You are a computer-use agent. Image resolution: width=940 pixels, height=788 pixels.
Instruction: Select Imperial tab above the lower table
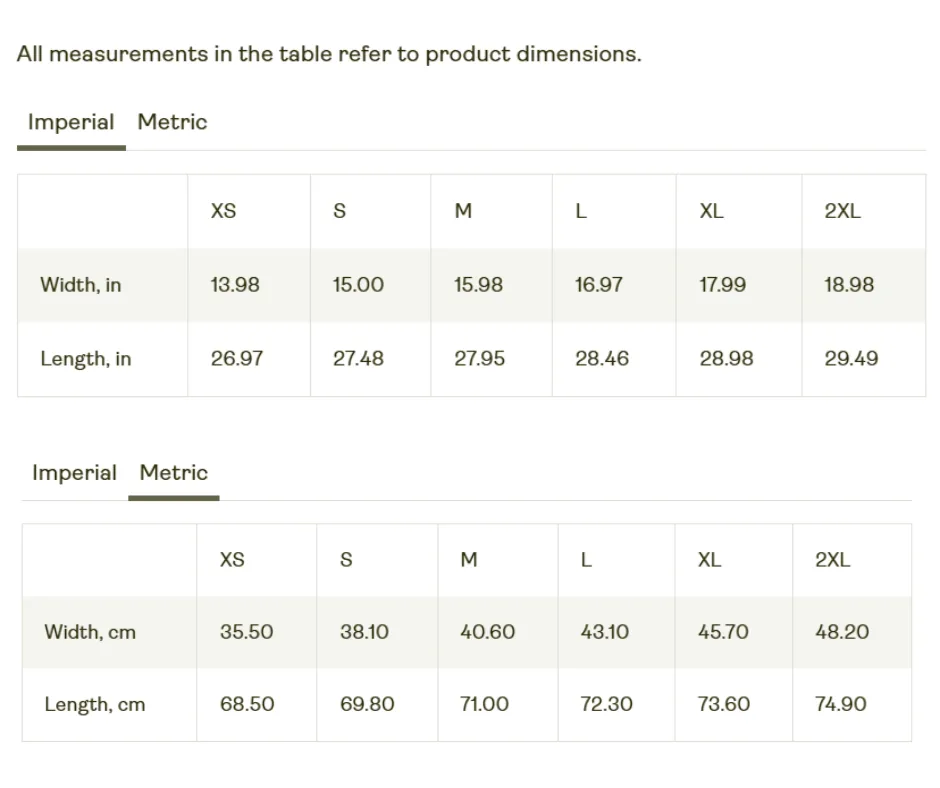74,473
